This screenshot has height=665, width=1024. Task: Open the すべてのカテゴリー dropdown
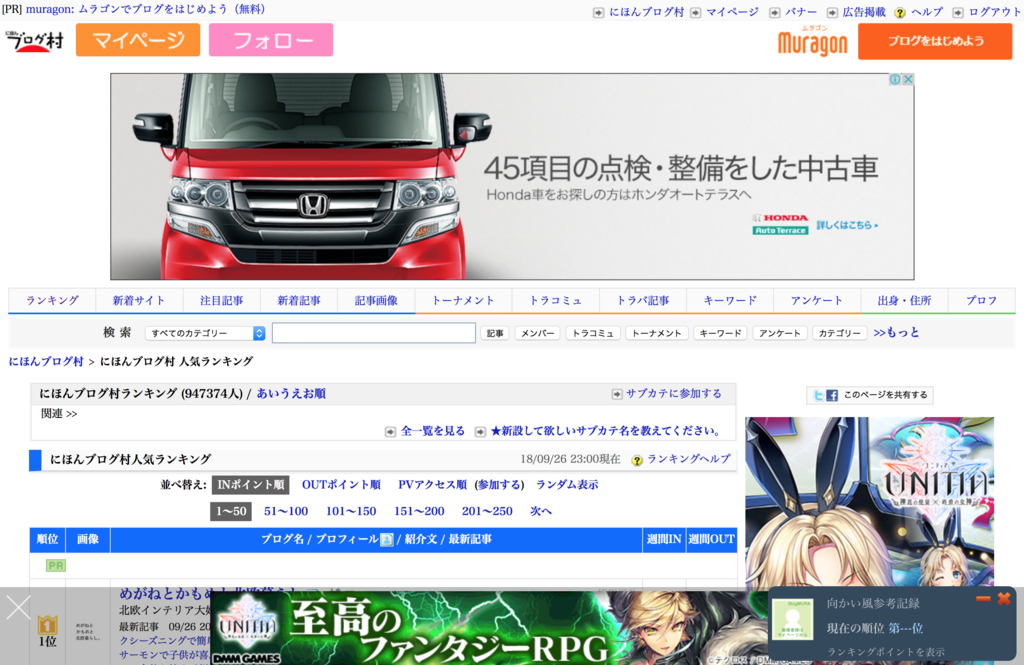(205, 333)
